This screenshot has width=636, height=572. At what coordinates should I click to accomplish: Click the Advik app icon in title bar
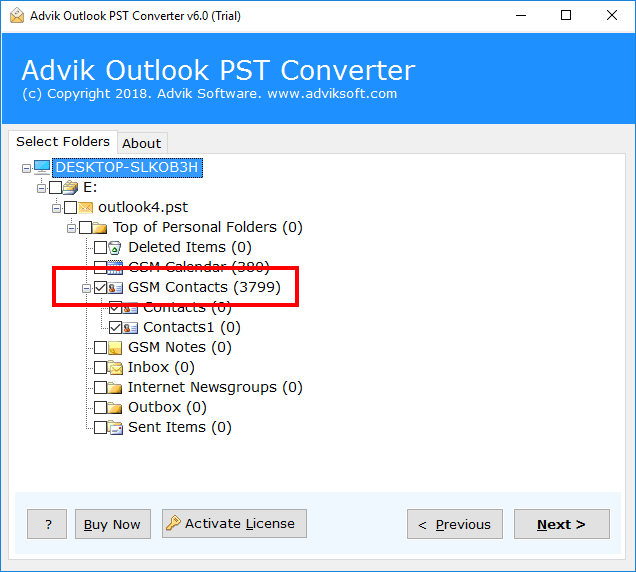[17, 16]
